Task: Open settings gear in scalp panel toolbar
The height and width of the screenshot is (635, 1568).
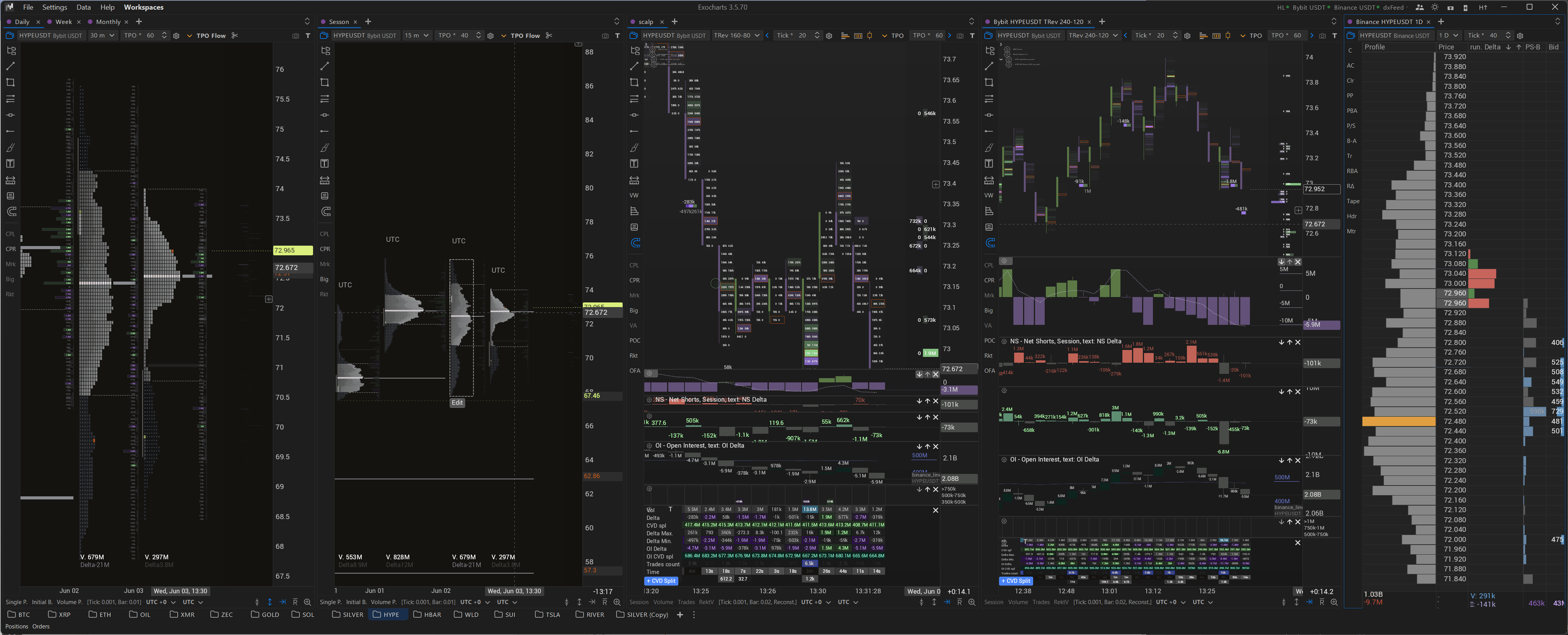Action: pyautogui.click(x=828, y=36)
